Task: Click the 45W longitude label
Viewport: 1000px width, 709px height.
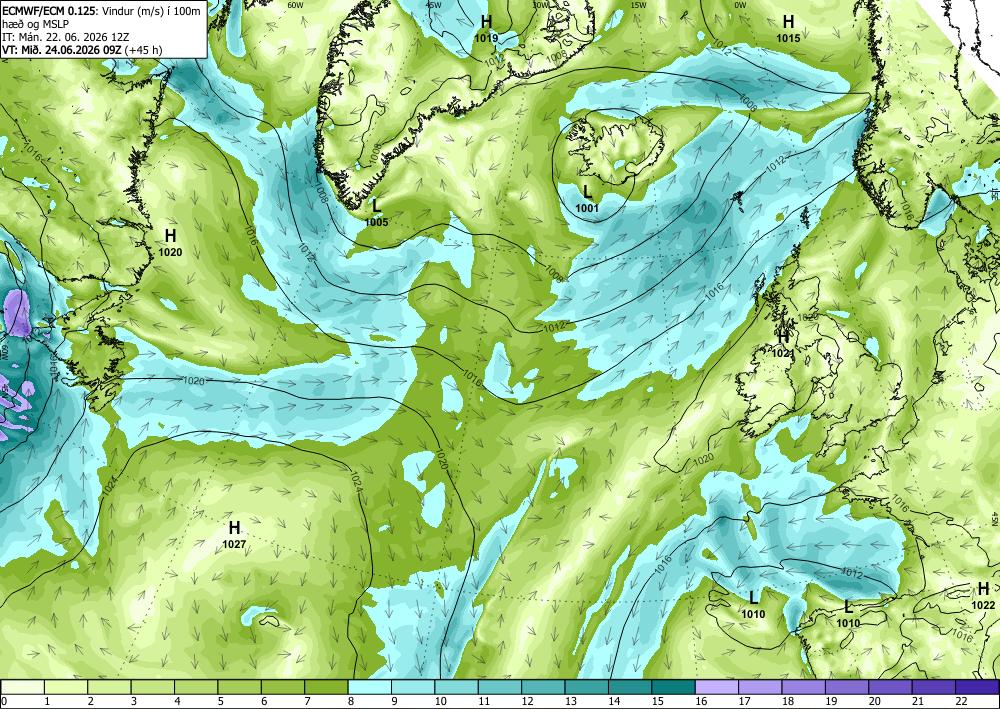Action: (x=434, y=5)
